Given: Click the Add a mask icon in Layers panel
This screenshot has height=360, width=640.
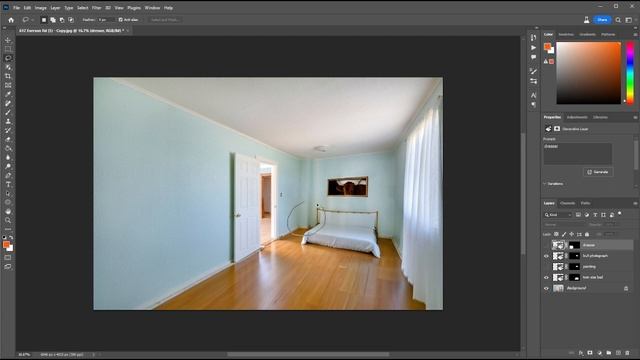Looking at the screenshot, I should pos(590,353).
